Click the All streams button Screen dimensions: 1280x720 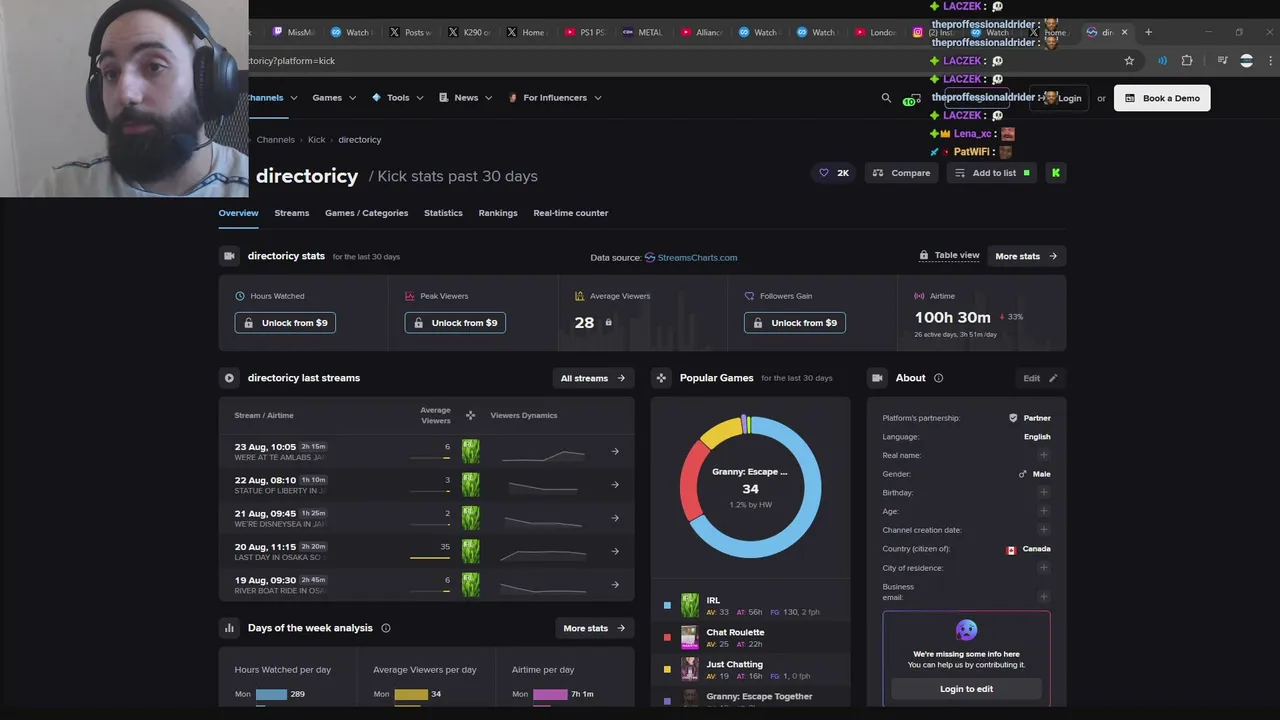point(593,378)
